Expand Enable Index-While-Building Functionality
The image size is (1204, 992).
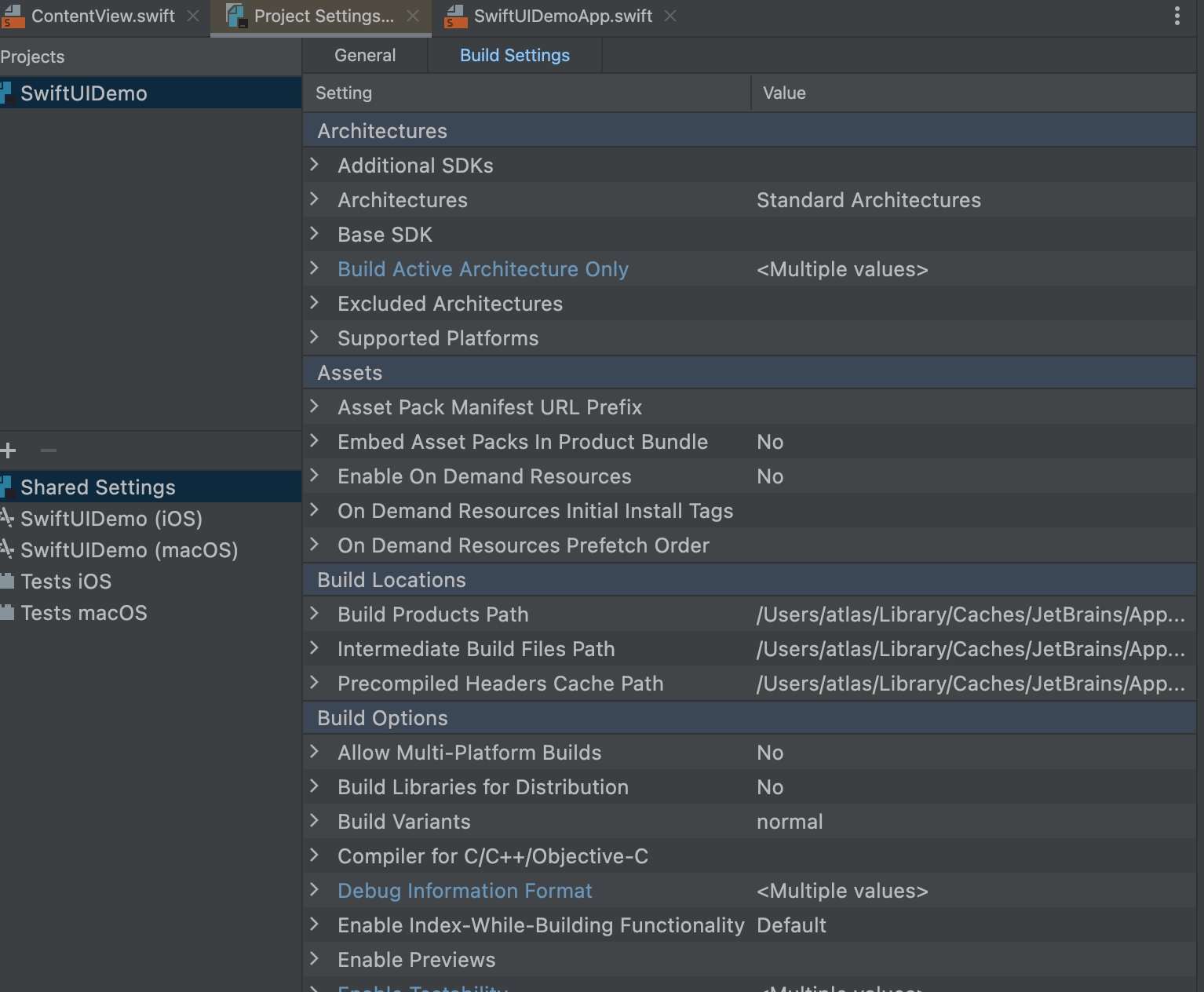(315, 925)
